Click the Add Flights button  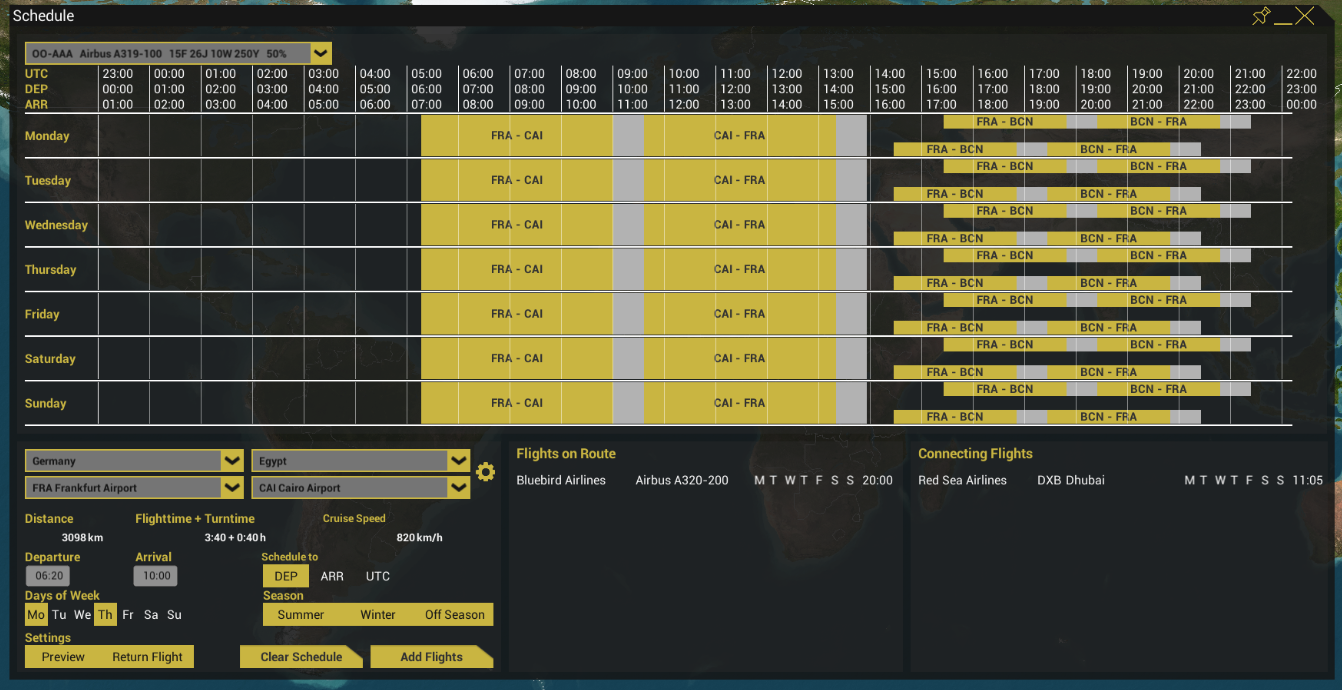click(x=432, y=656)
